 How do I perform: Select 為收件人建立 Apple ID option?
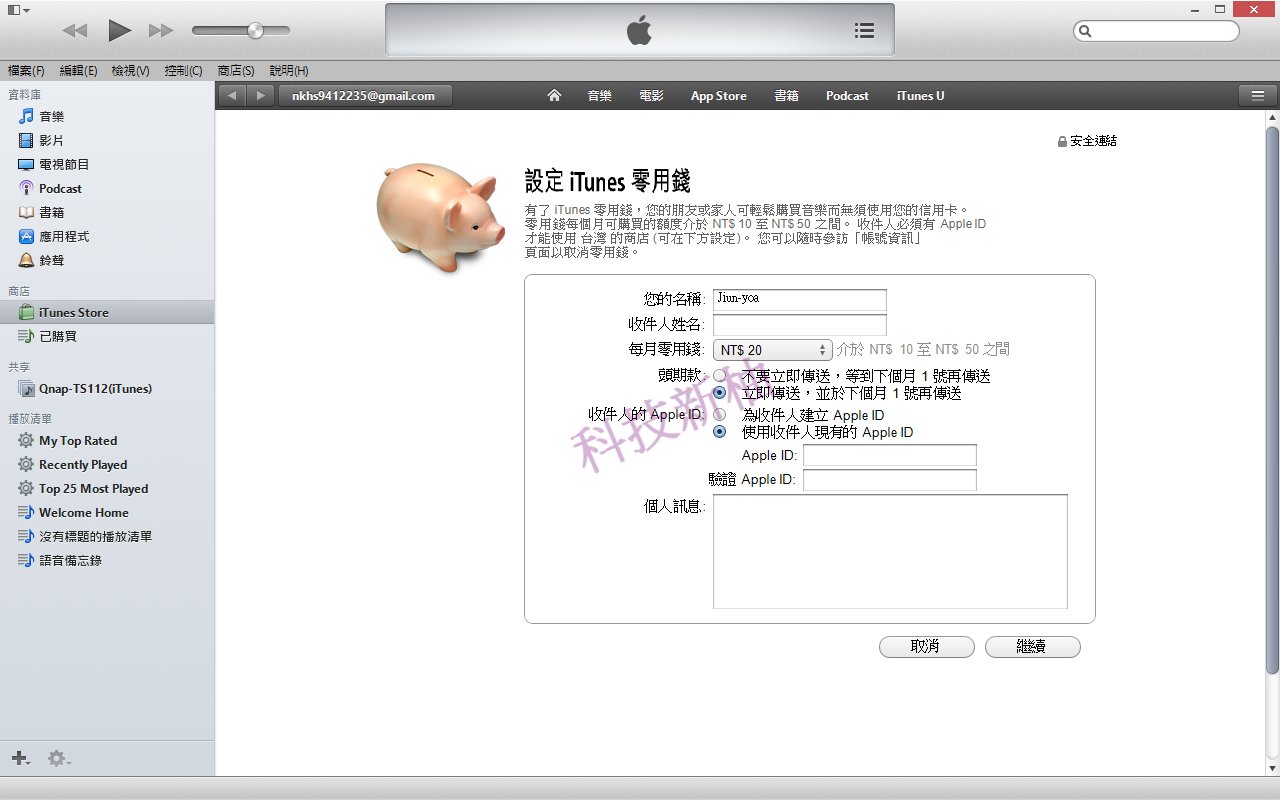[x=720, y=415]
